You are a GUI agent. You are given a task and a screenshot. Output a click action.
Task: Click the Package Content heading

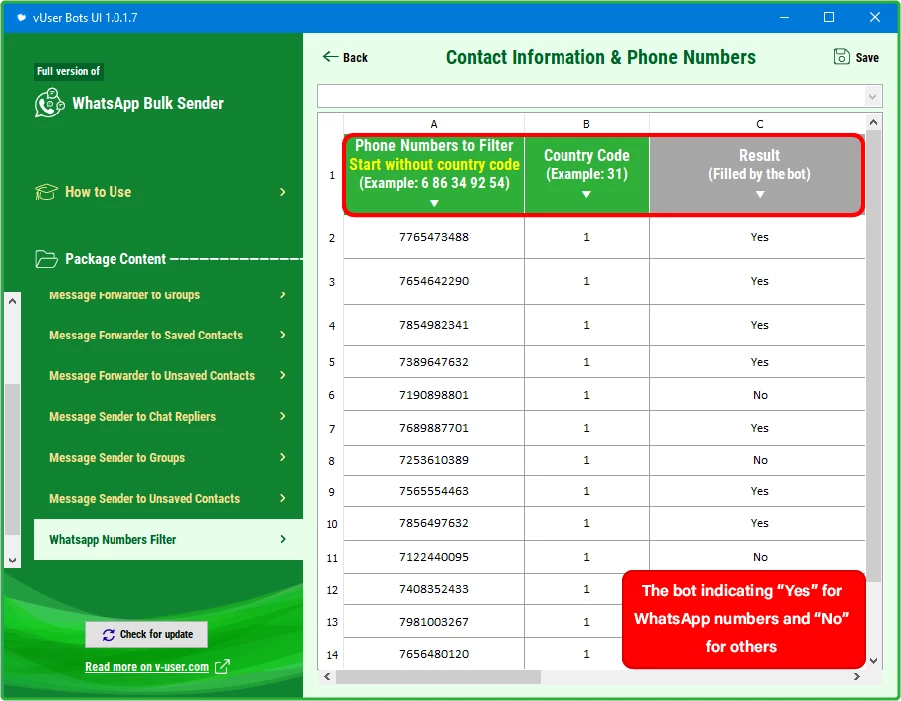pos(115,259)
